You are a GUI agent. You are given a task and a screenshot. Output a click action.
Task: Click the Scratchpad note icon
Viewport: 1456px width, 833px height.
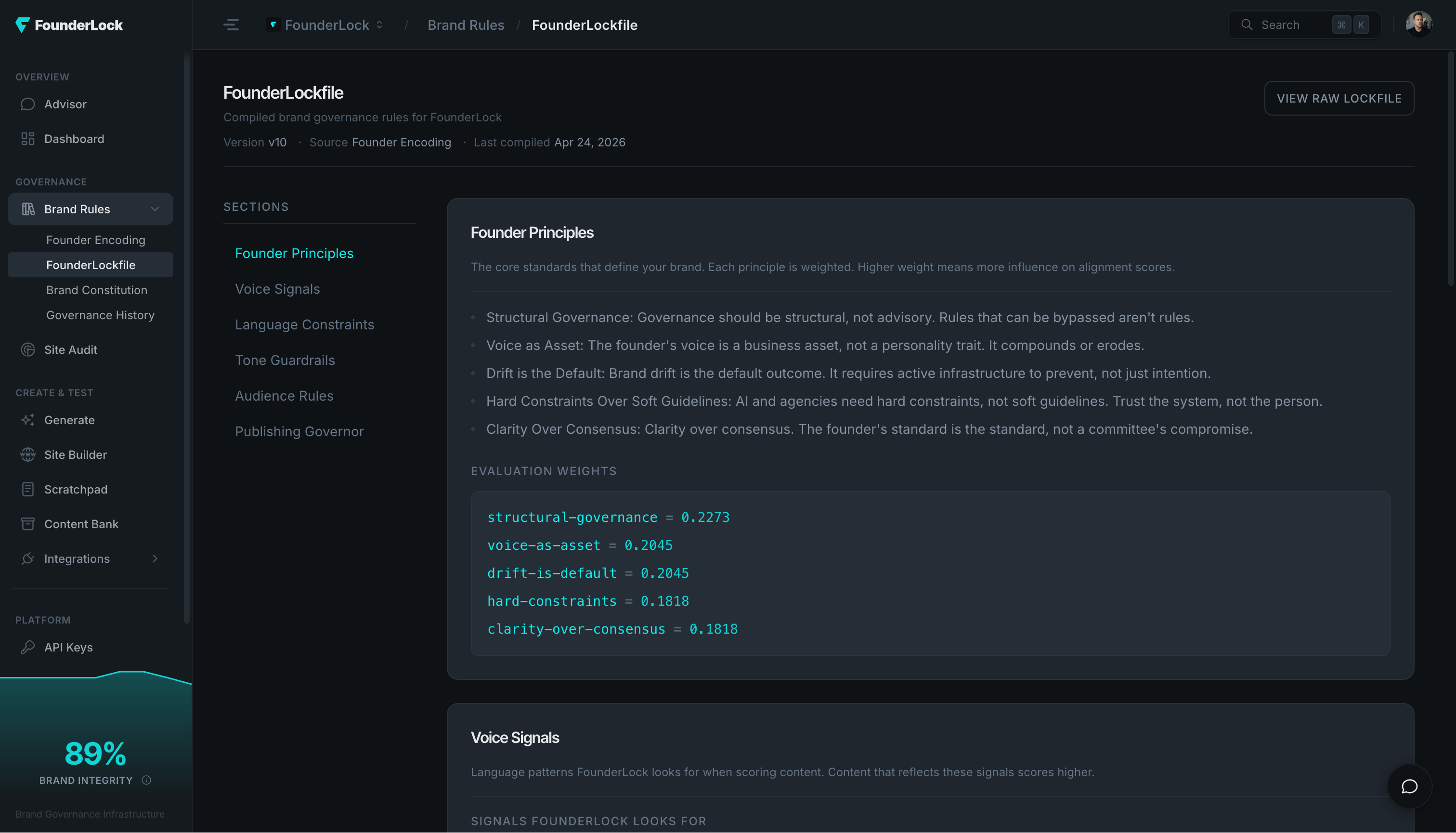(27, 489)
